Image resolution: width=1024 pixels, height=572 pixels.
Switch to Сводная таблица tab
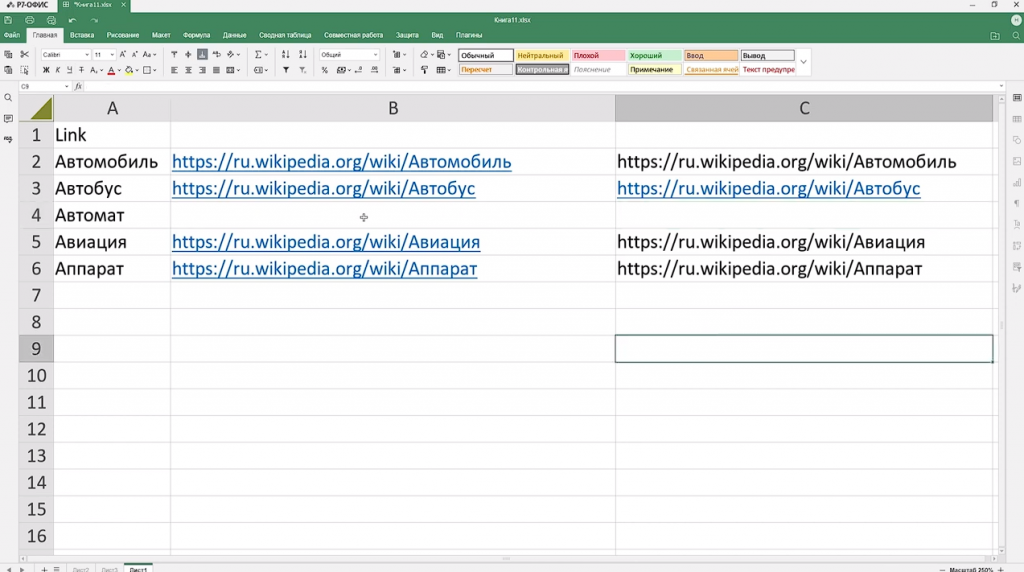tap(285, 35)
